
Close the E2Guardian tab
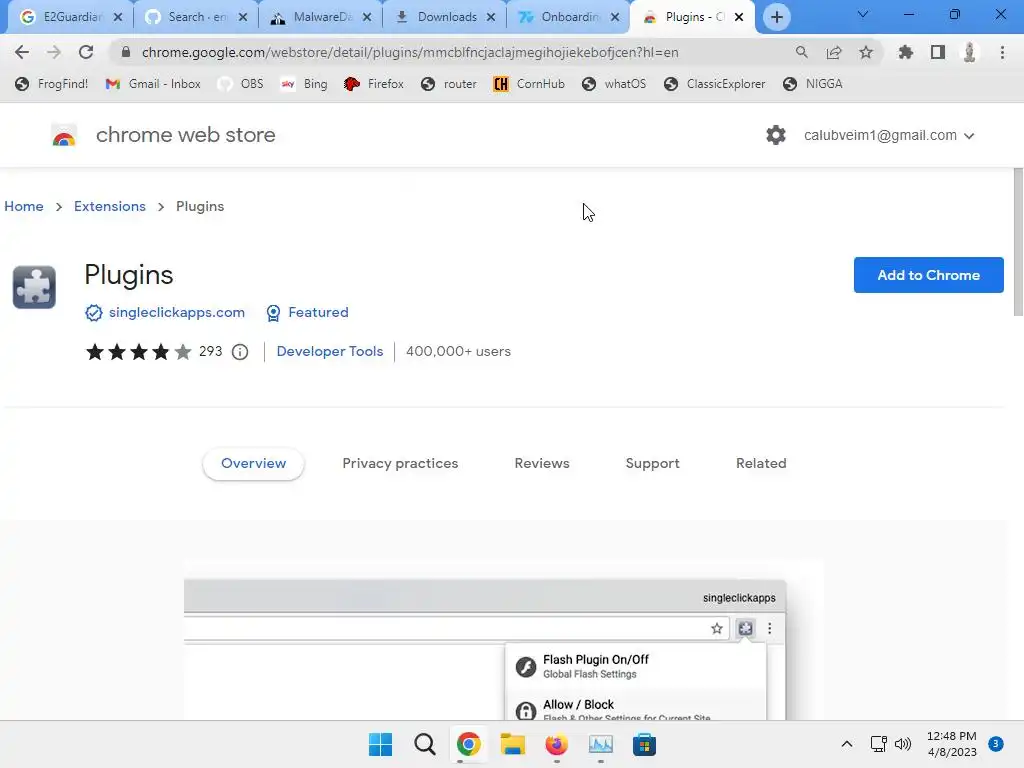(118, 17)
